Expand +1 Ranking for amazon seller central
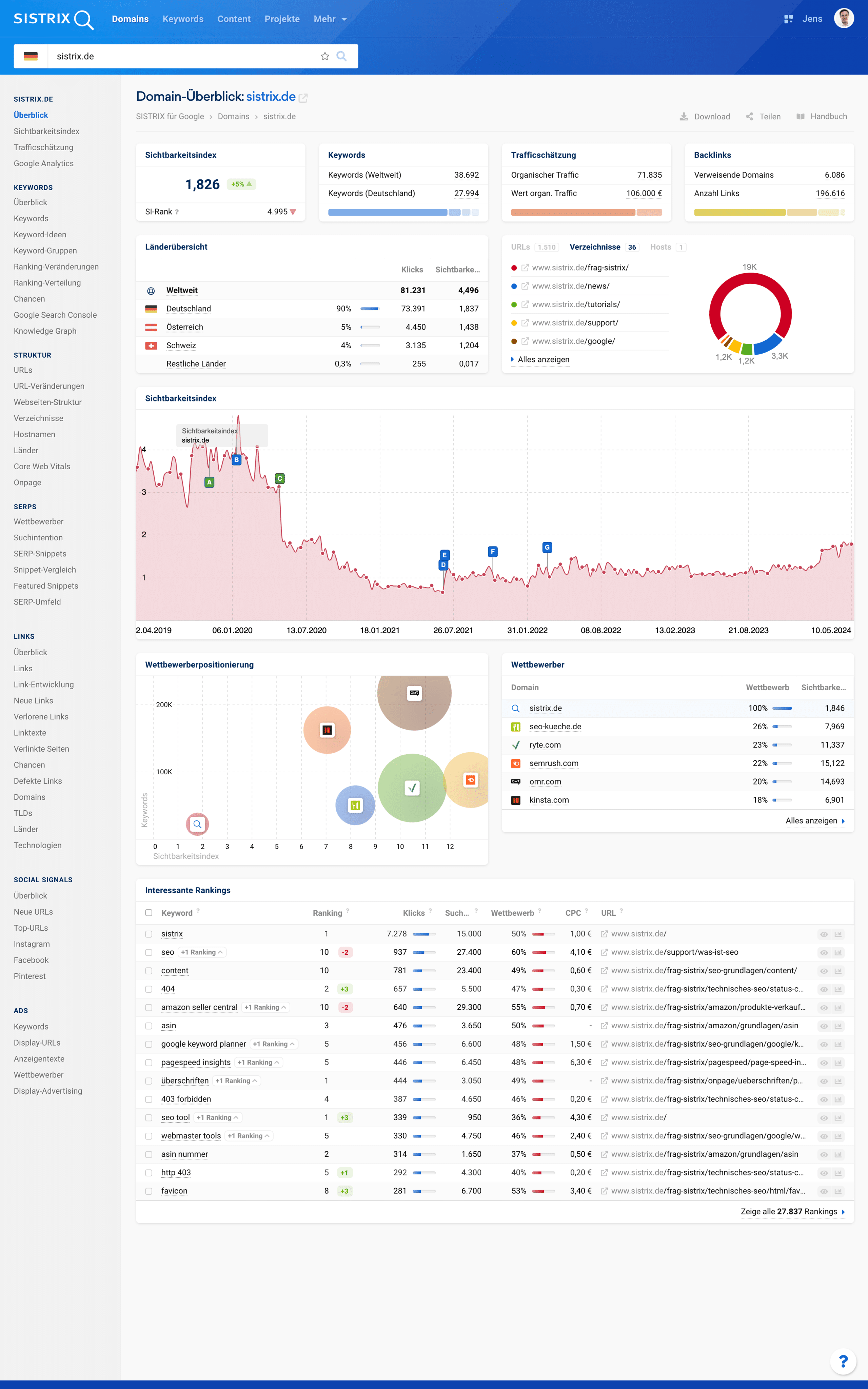The image size is (868, 1389). [x=265, y=1007]
